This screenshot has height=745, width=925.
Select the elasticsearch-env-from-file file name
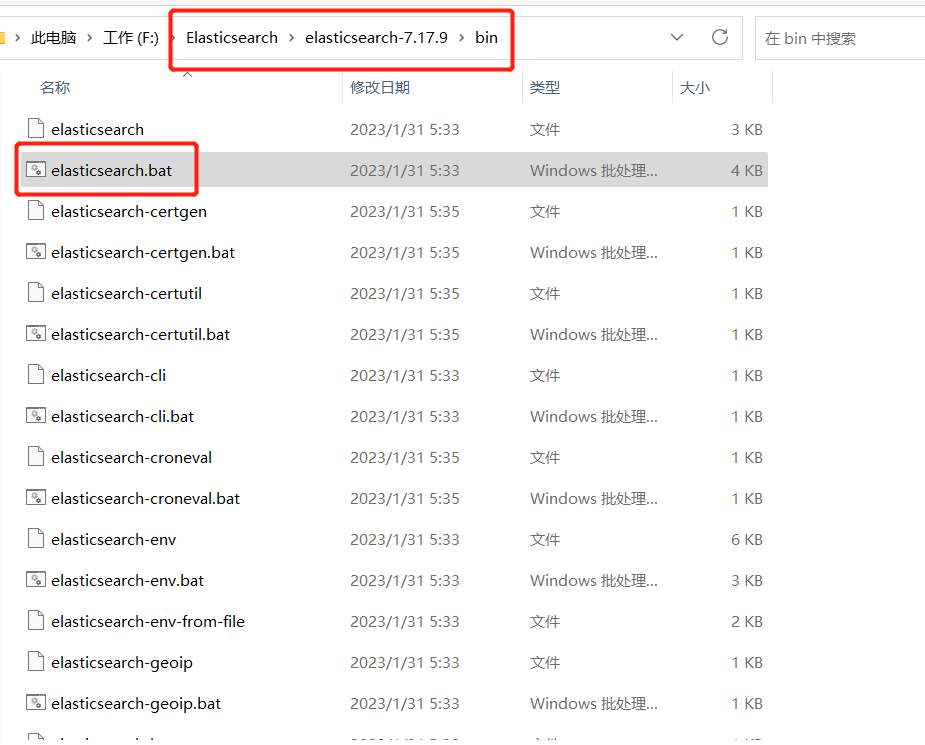pyautogui.click(x=147, y=621)
